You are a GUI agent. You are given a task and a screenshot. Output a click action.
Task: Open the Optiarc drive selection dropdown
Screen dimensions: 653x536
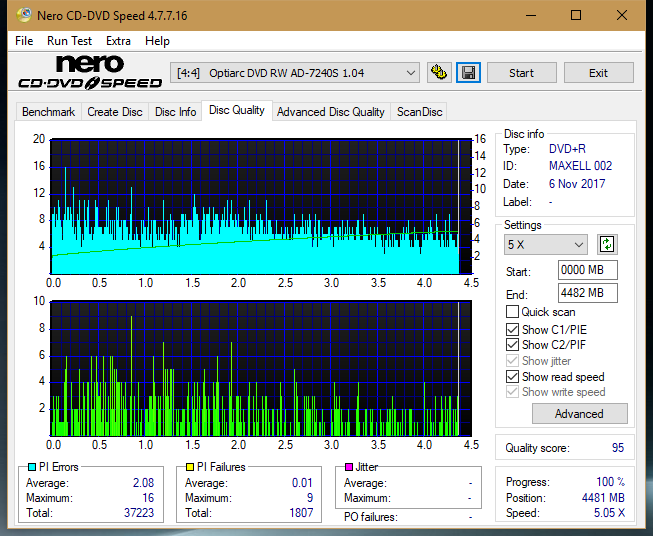click(295, 73)
